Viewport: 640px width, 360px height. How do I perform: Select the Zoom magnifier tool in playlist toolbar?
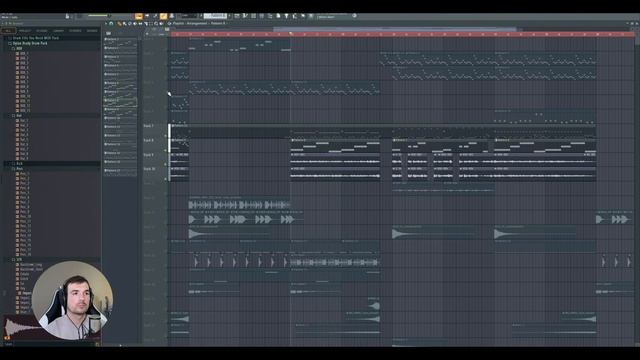156,24
